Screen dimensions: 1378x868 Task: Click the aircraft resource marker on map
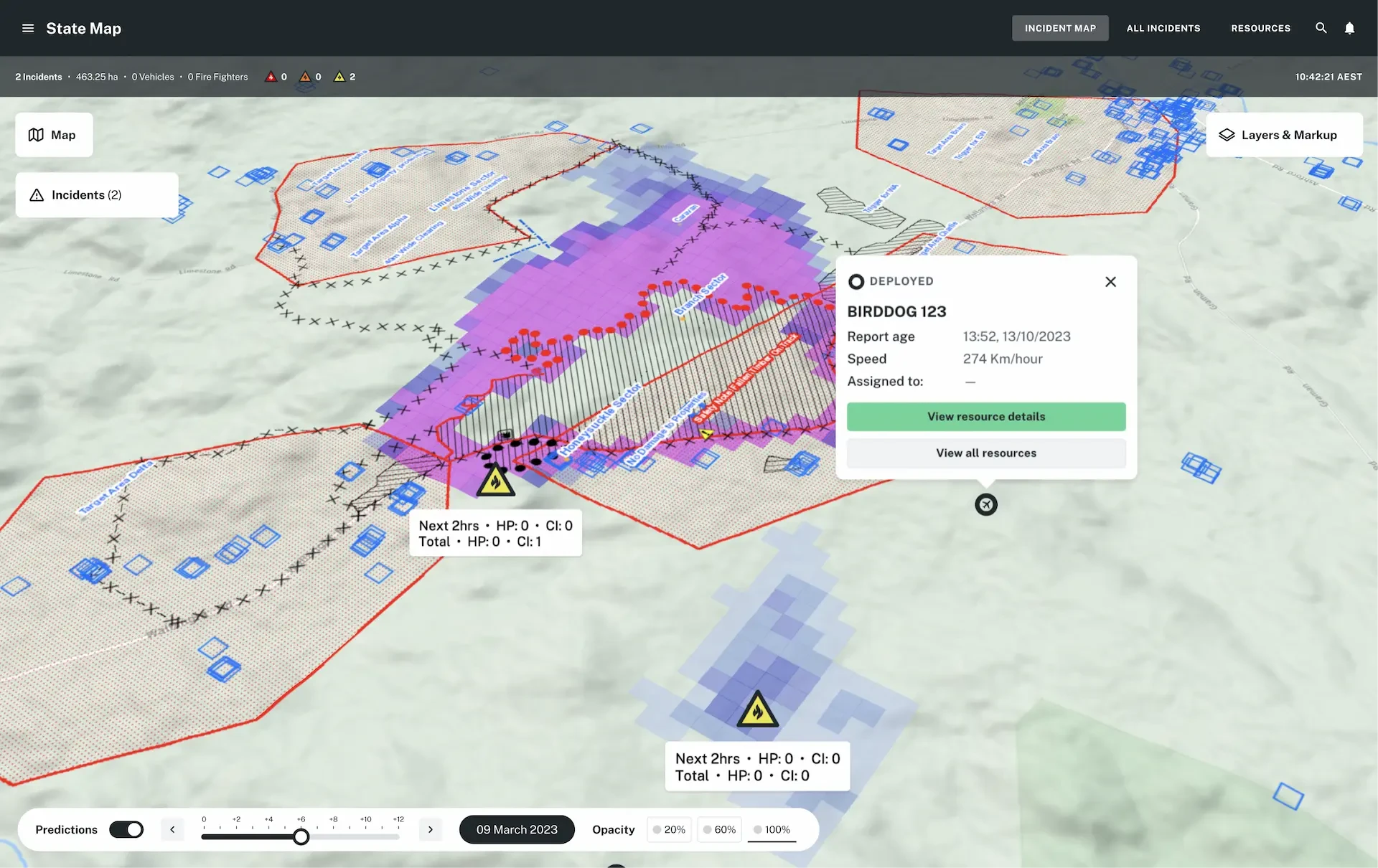[x=986, y=505]
